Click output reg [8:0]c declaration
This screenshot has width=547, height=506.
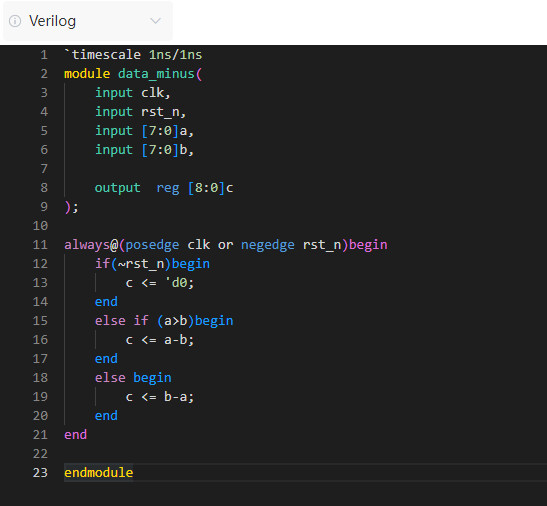(x=164, y=188)
